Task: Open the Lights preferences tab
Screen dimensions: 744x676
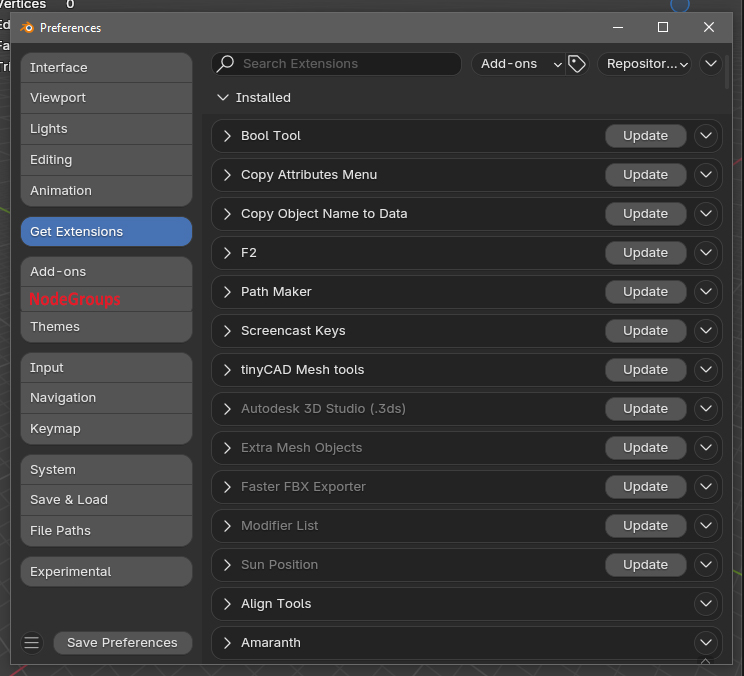Action: coord(106,129)
